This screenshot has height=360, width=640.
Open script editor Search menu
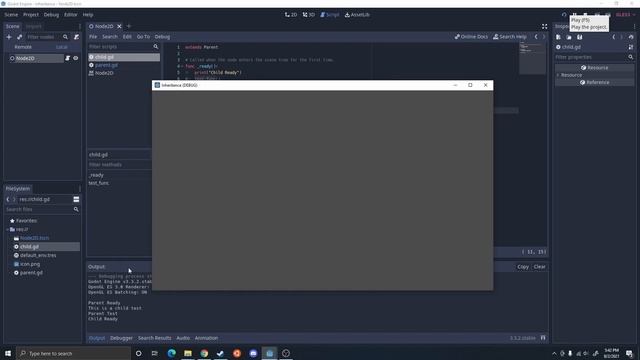click(110, 37)
